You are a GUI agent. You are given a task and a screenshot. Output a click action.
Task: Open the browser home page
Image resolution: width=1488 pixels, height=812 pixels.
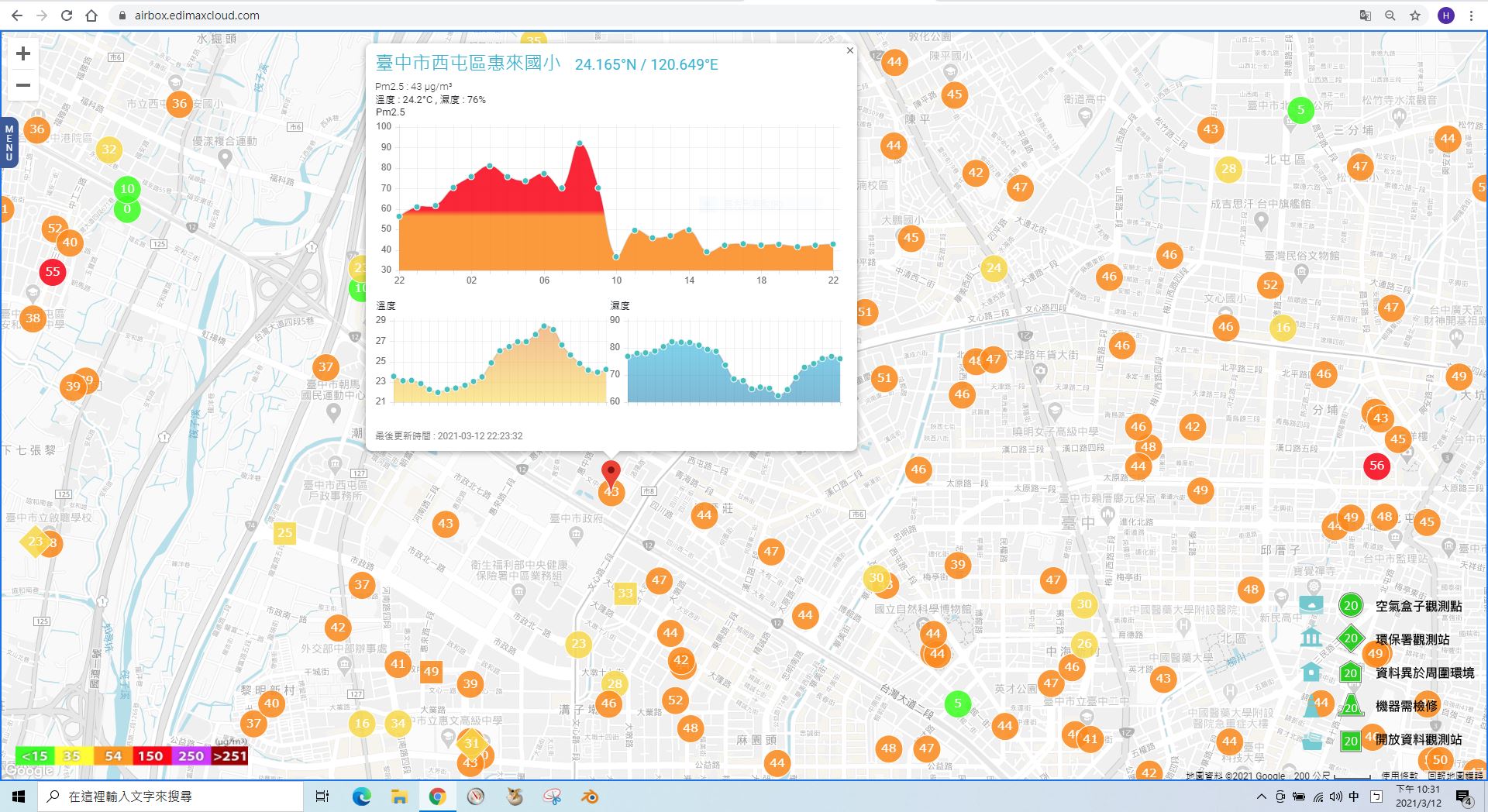tap(91, 15)
